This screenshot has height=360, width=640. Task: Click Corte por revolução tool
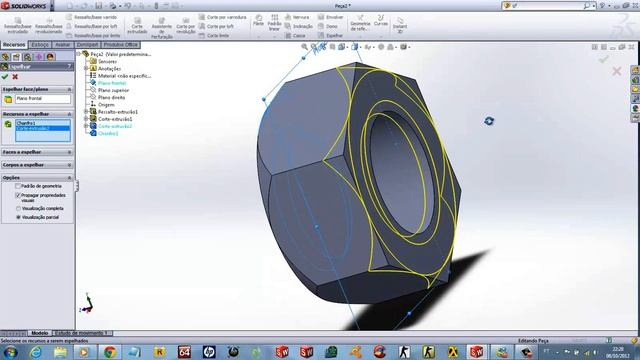pos(186,25)
